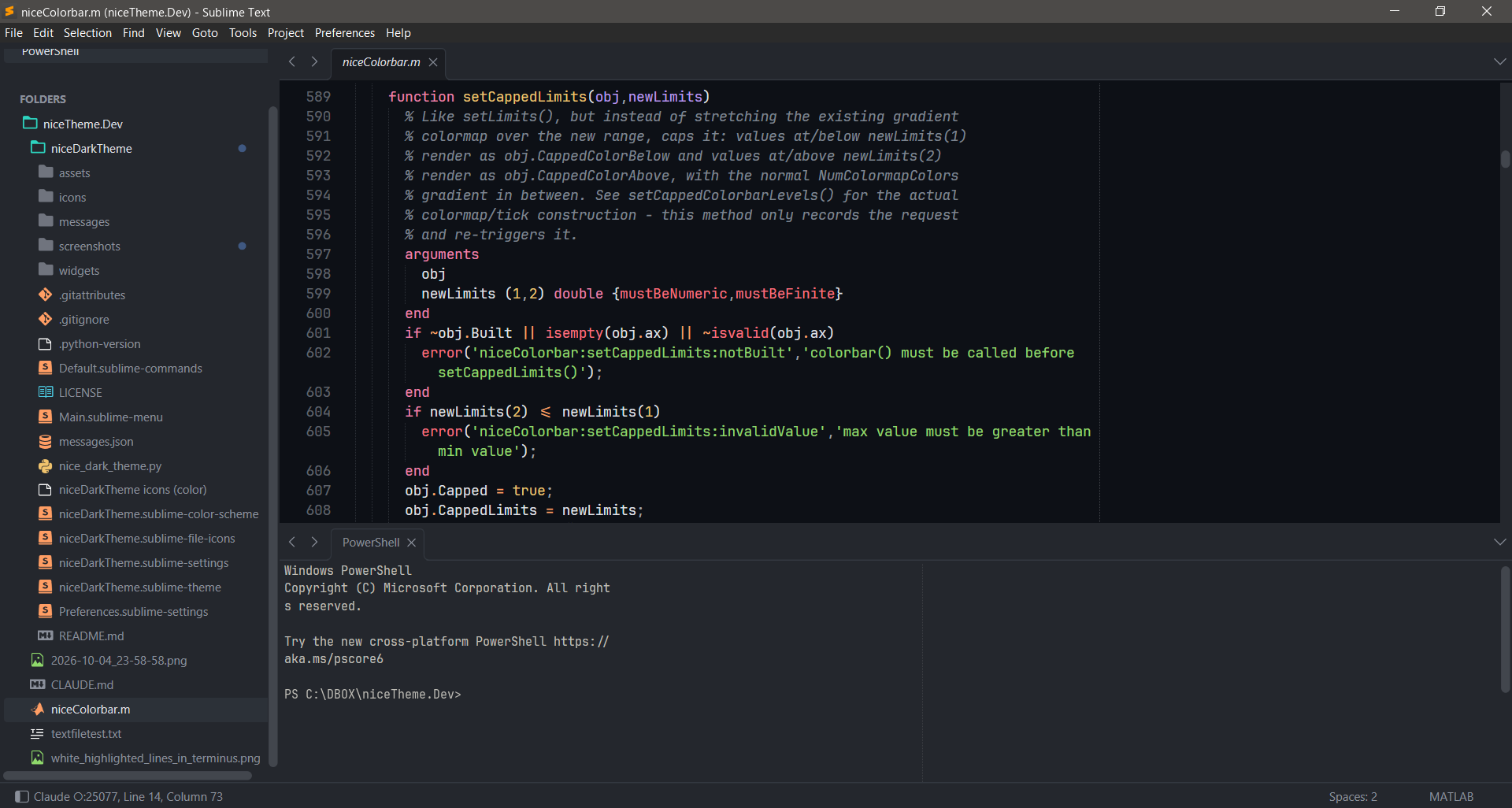This screenshot has width=1512, height=808.
Task: Expand the widgets folder
Action: 46,269
